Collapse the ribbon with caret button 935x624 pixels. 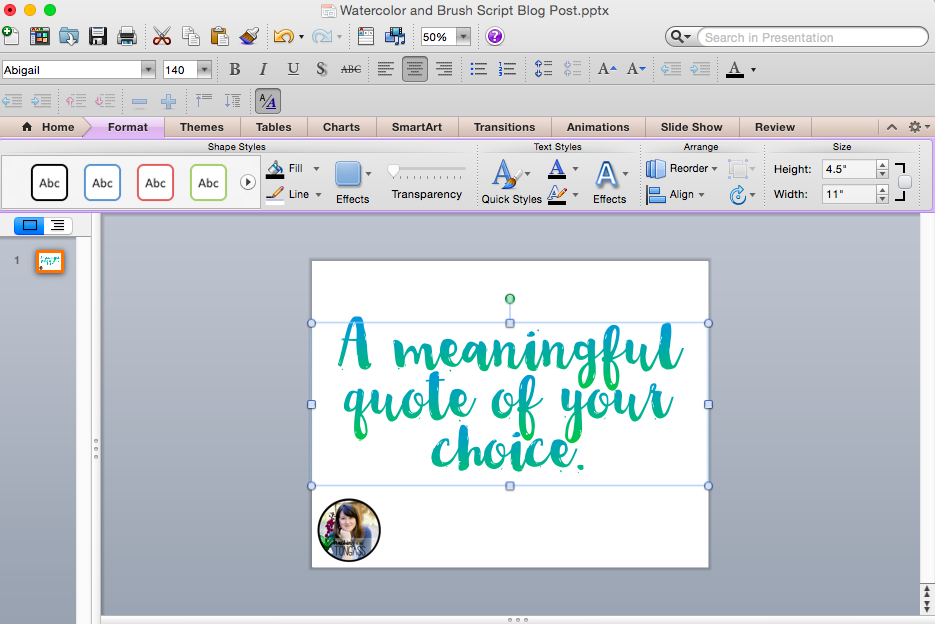[x=892, y=127]
